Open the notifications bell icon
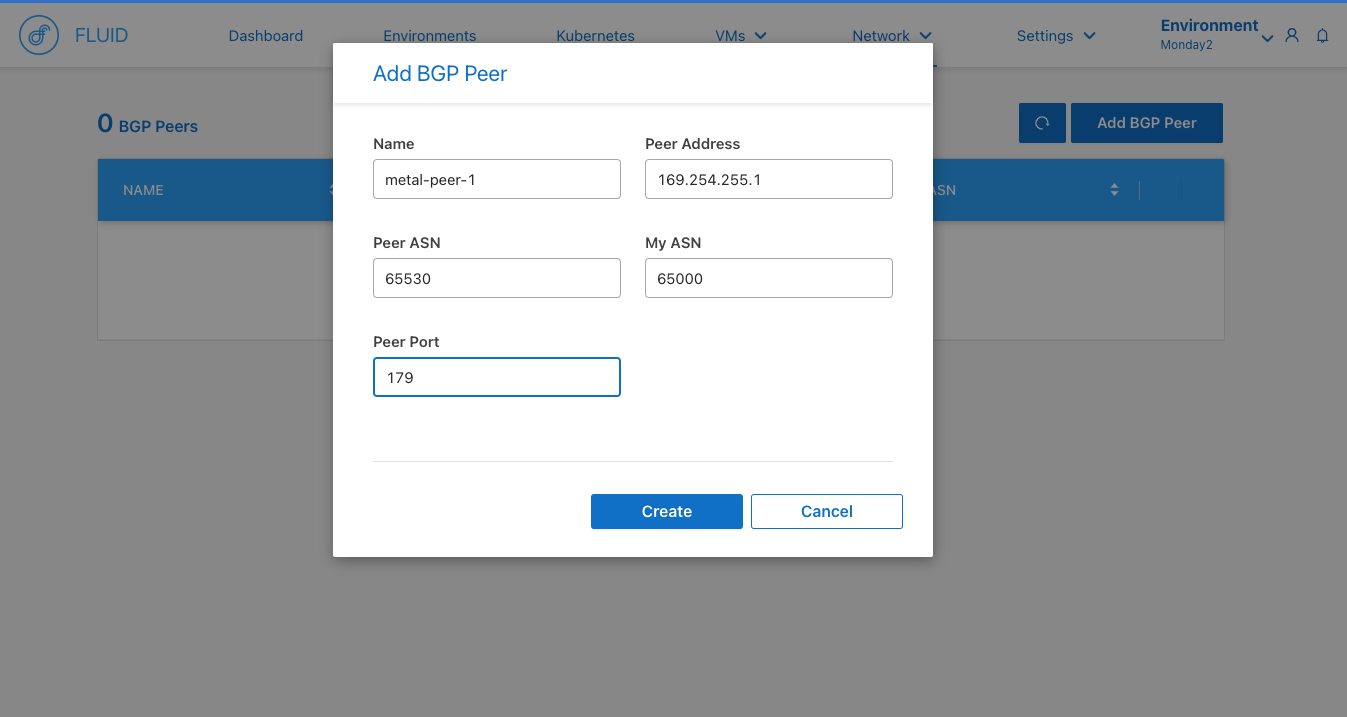The image size is (1347, 717). click(x=1322, y=35)
